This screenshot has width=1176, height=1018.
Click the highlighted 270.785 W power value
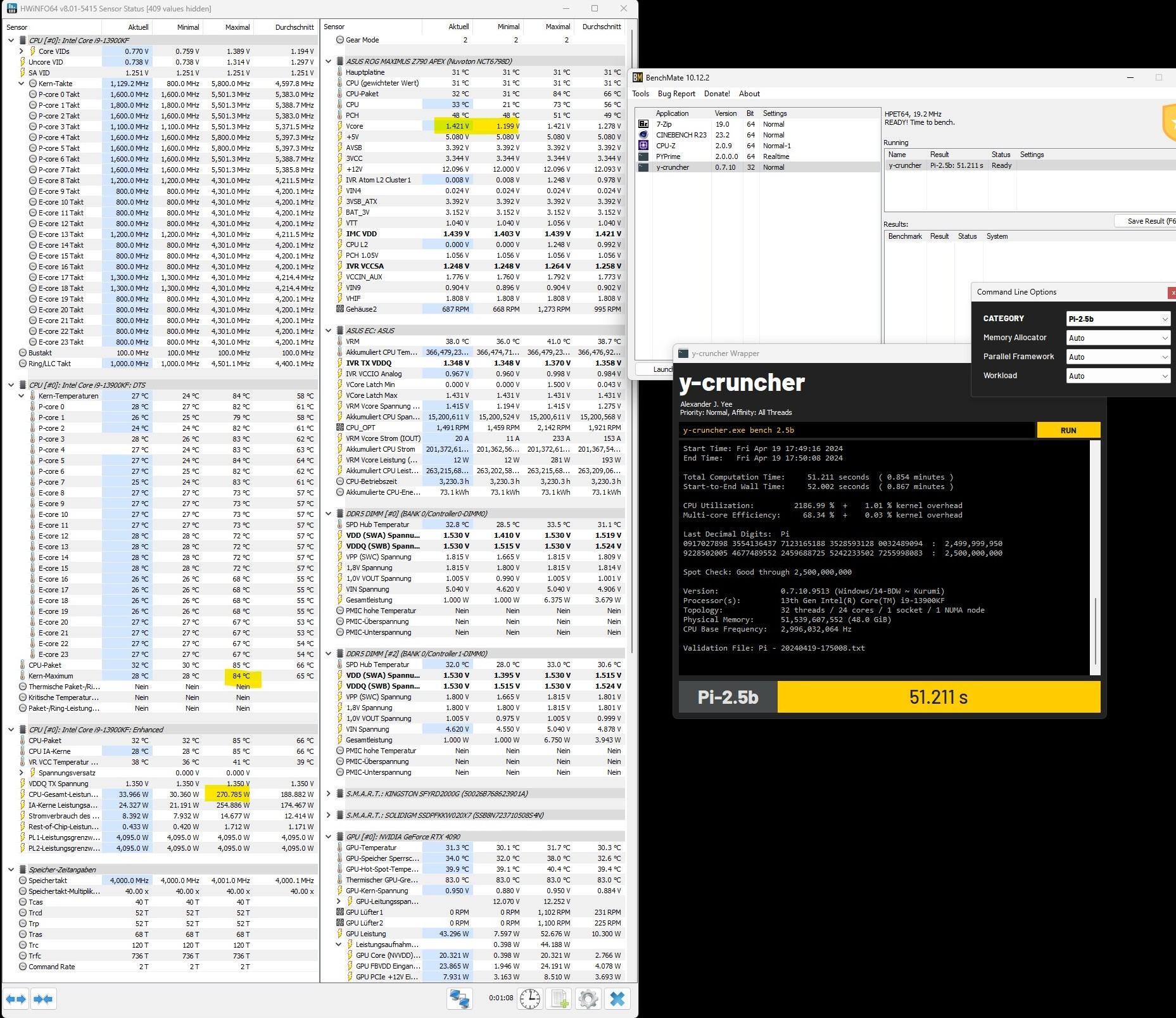coord(232,794)
